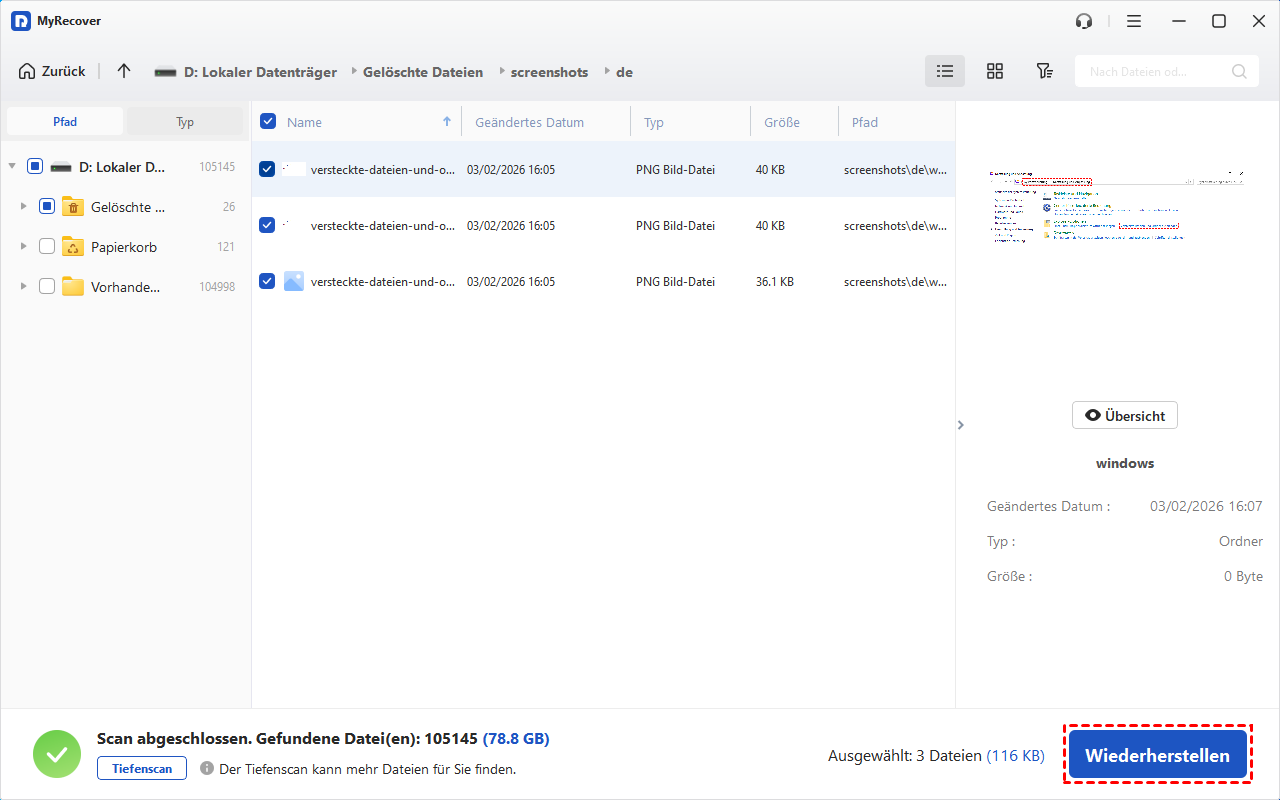Screen dimensions: 1280x800
Task: Click the search magnifier icon
Action: point(1239,71)
